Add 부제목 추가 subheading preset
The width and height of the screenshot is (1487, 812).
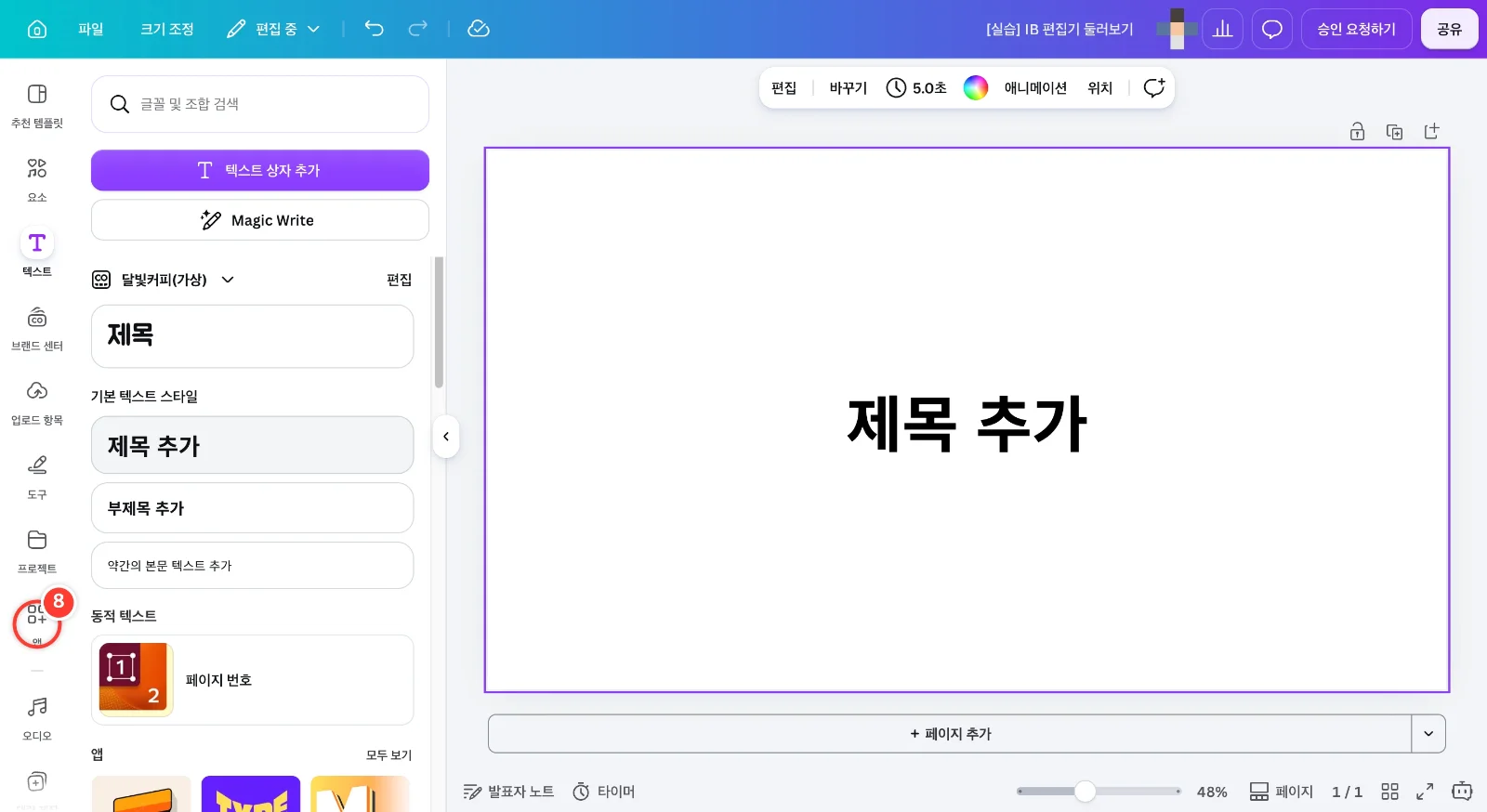[252, 508]
